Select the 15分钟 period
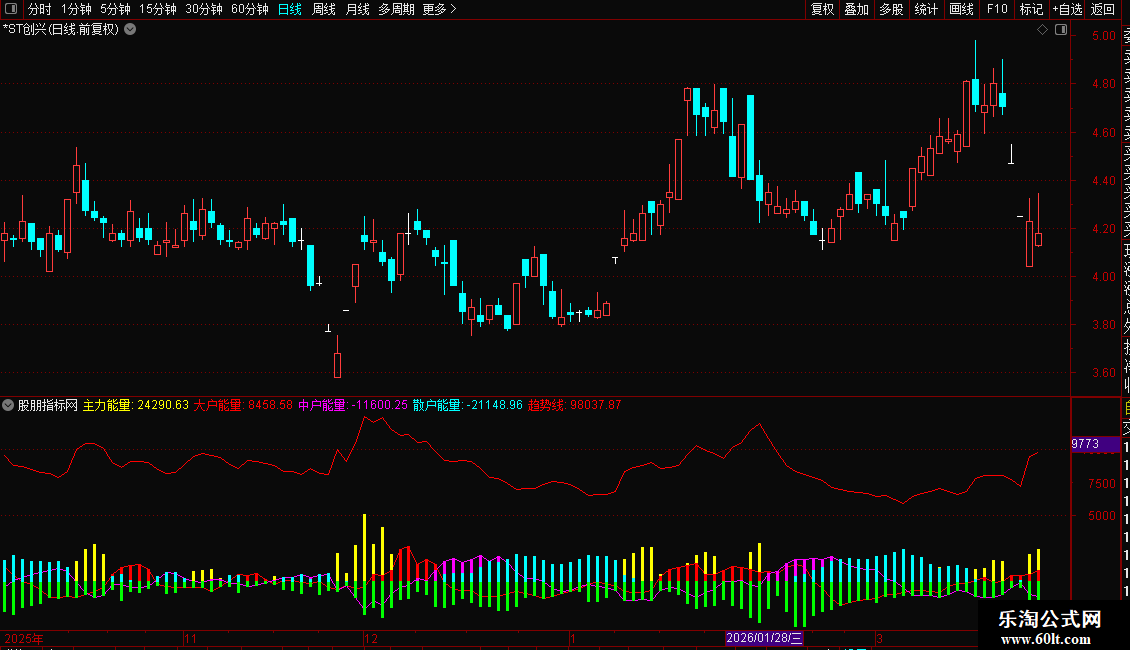The image size is (1130, 650). click(x=158, y=9)
